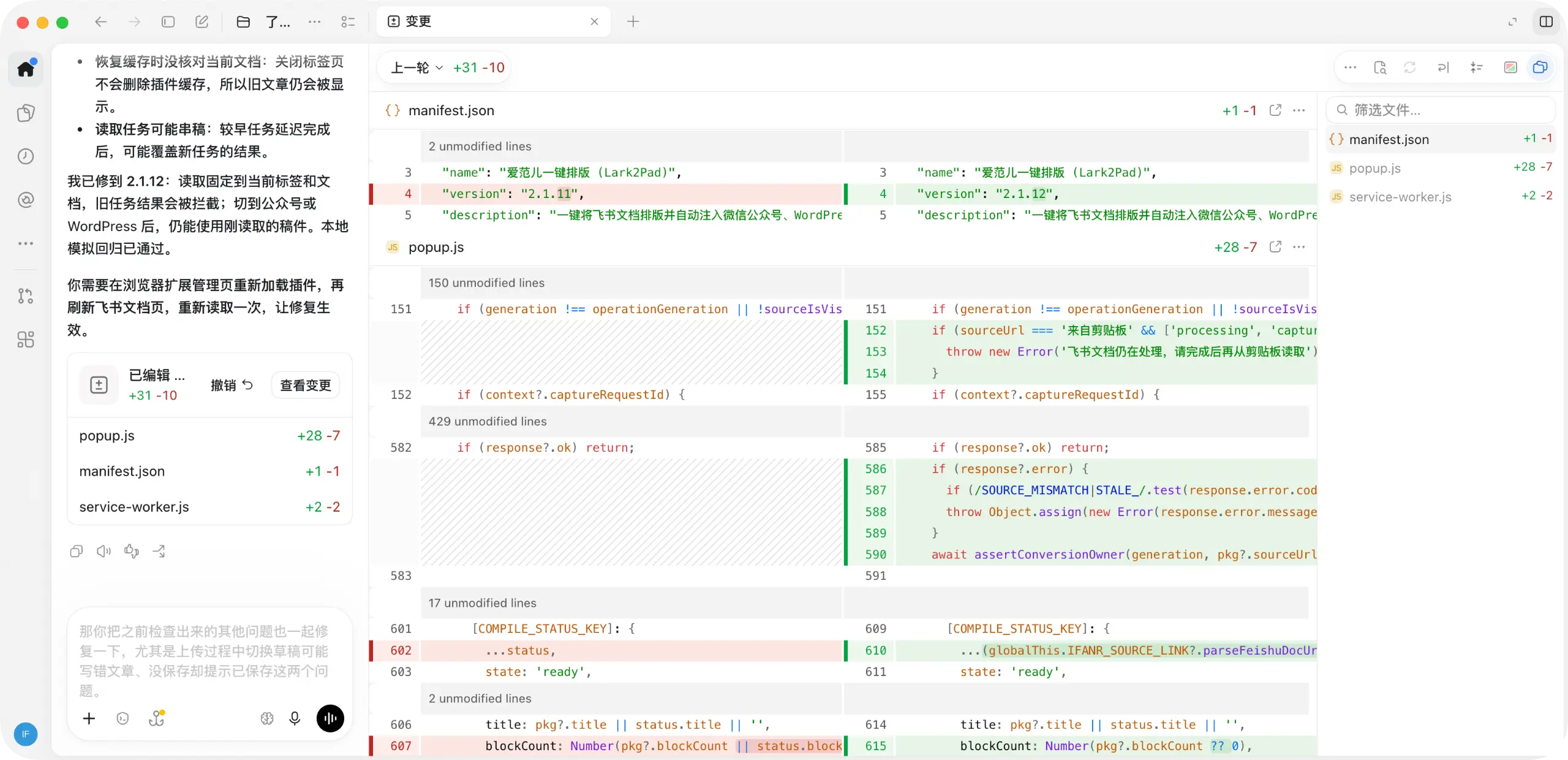
Task: Start voice mode with the black waveform button
Action: point(330,718)
